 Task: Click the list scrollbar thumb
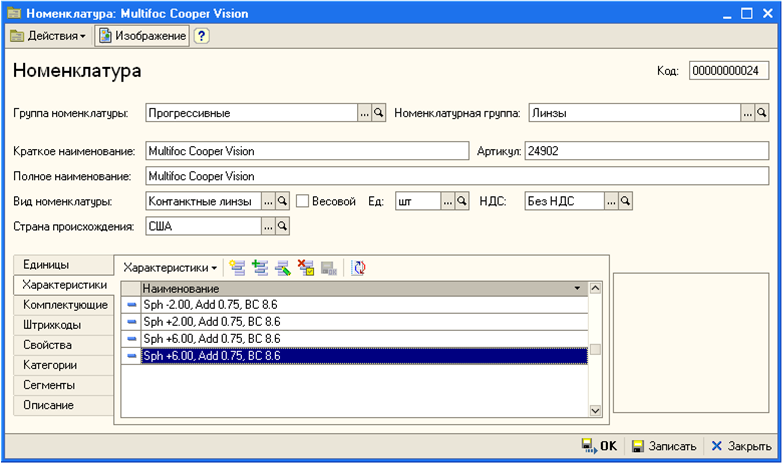click(x=595, y=349)
